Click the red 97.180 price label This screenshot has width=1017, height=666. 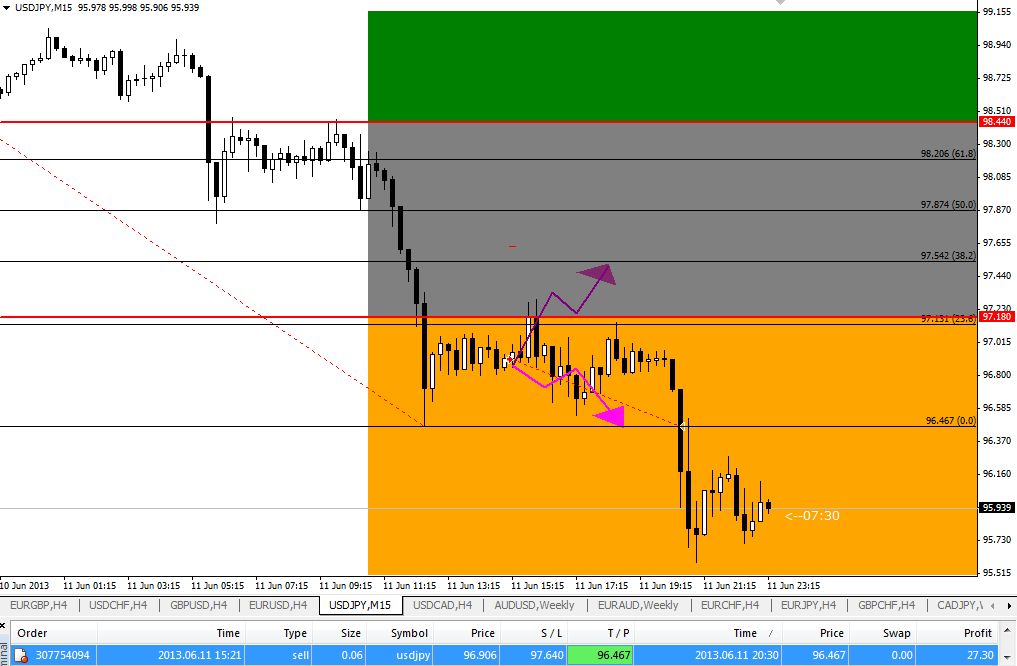(x=996, y=317)
